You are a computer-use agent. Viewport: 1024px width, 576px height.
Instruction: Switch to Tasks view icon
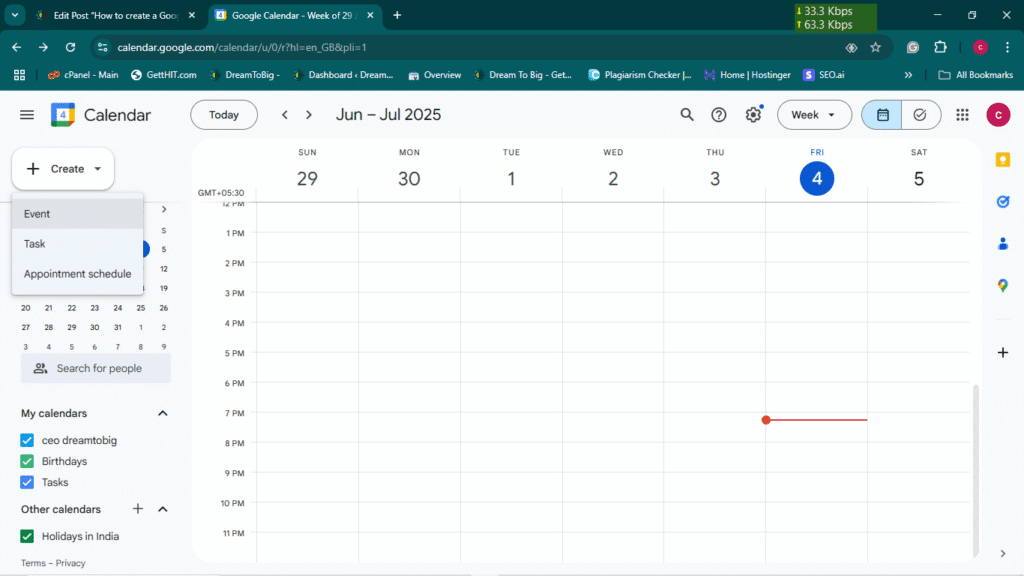click(919, 115)
